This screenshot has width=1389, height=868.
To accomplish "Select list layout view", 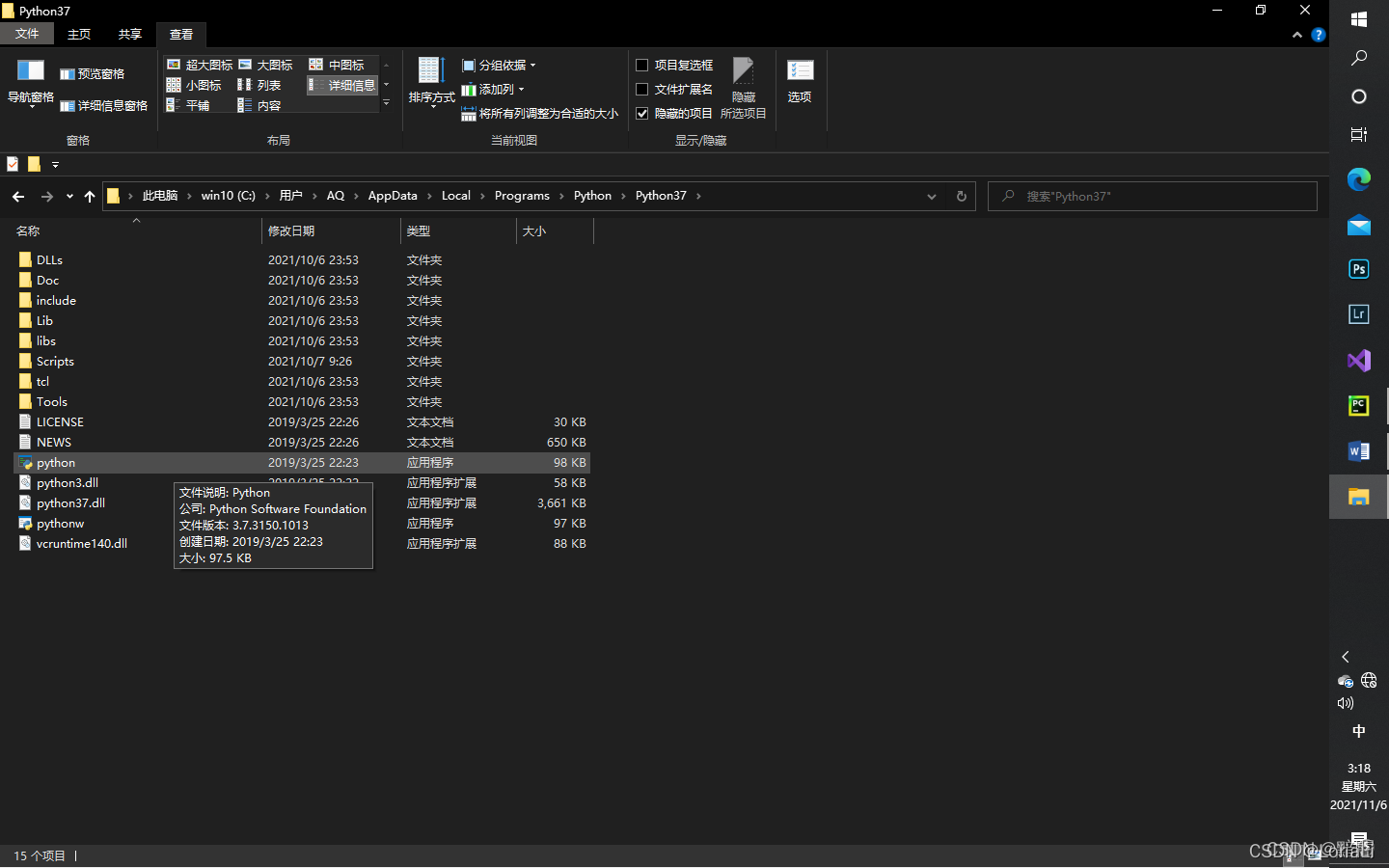I will 259,85.
